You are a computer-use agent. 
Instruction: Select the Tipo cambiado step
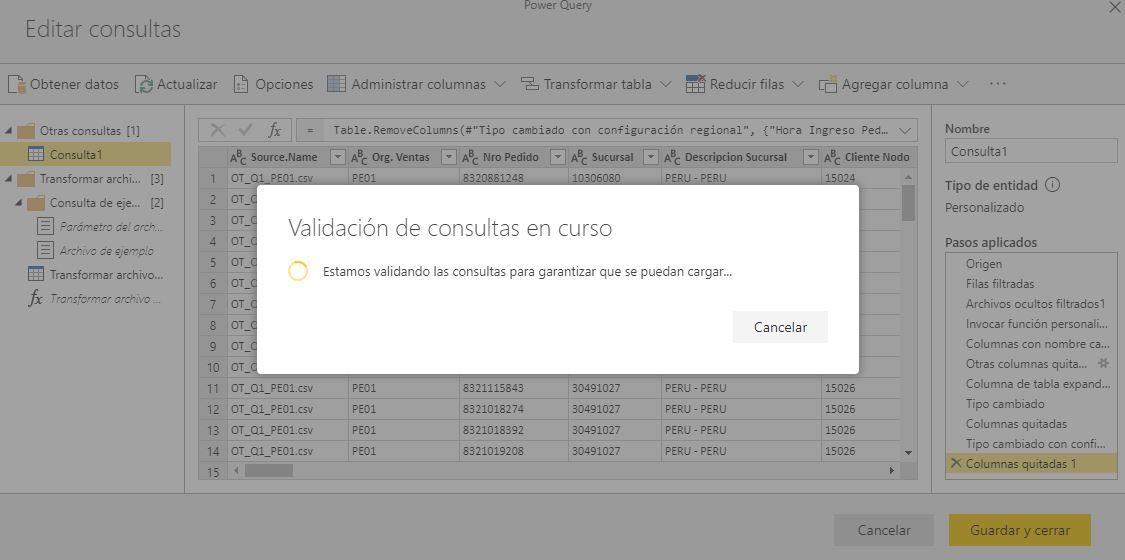[1031, 404]
